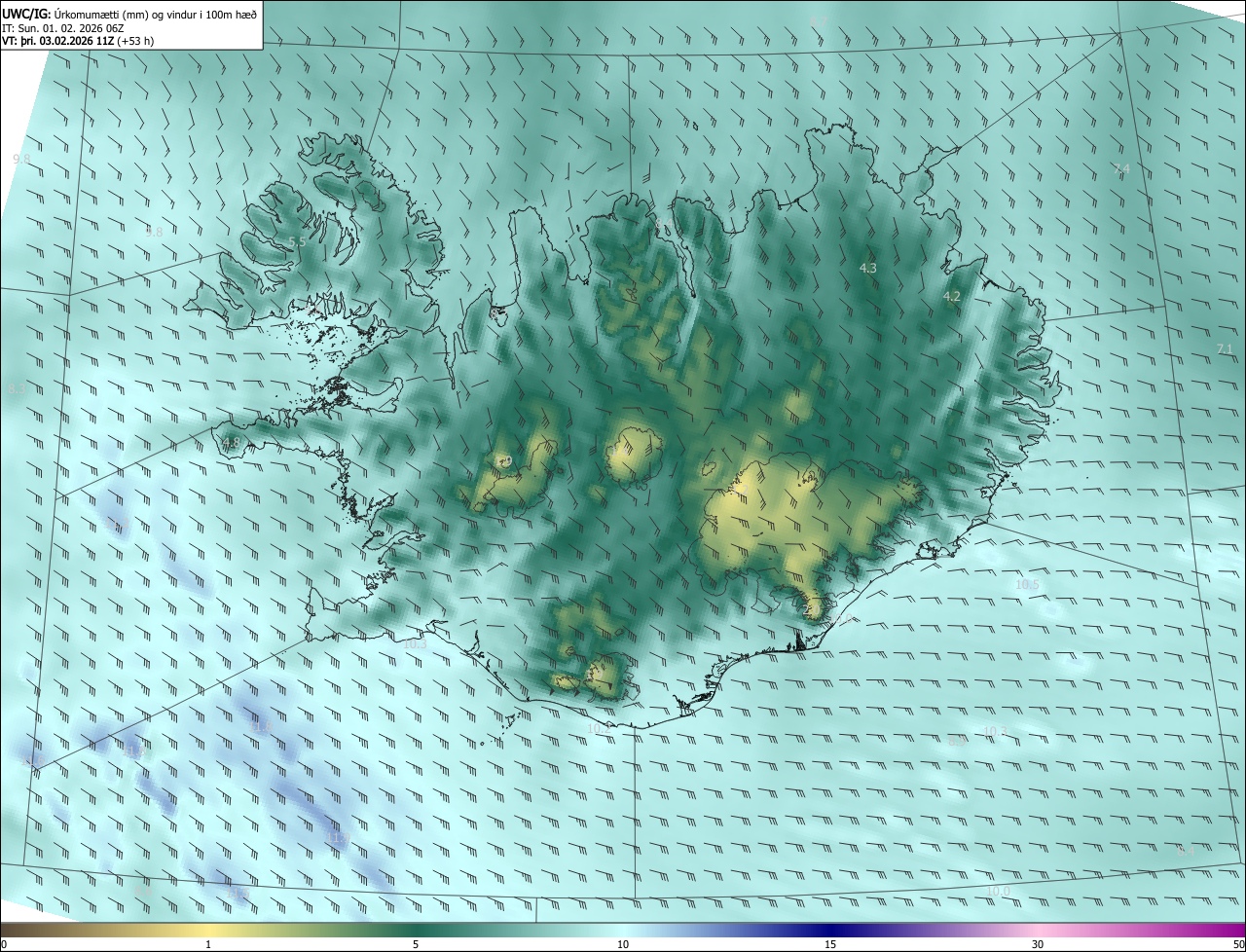Click the 11.5 value near the bottom boundary

pyautogui.click(x=239, y=892)
